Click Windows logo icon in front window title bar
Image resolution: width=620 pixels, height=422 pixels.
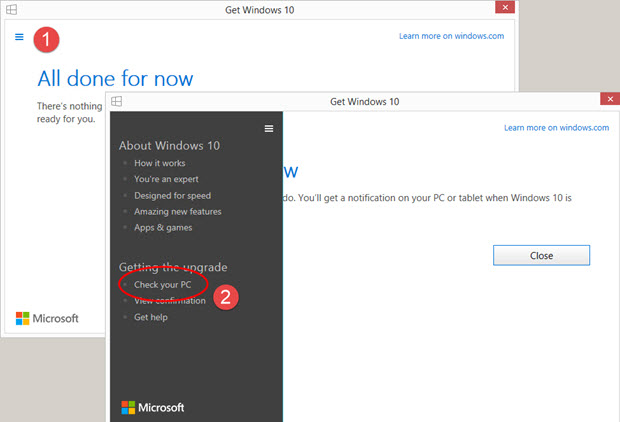(116, 101)
